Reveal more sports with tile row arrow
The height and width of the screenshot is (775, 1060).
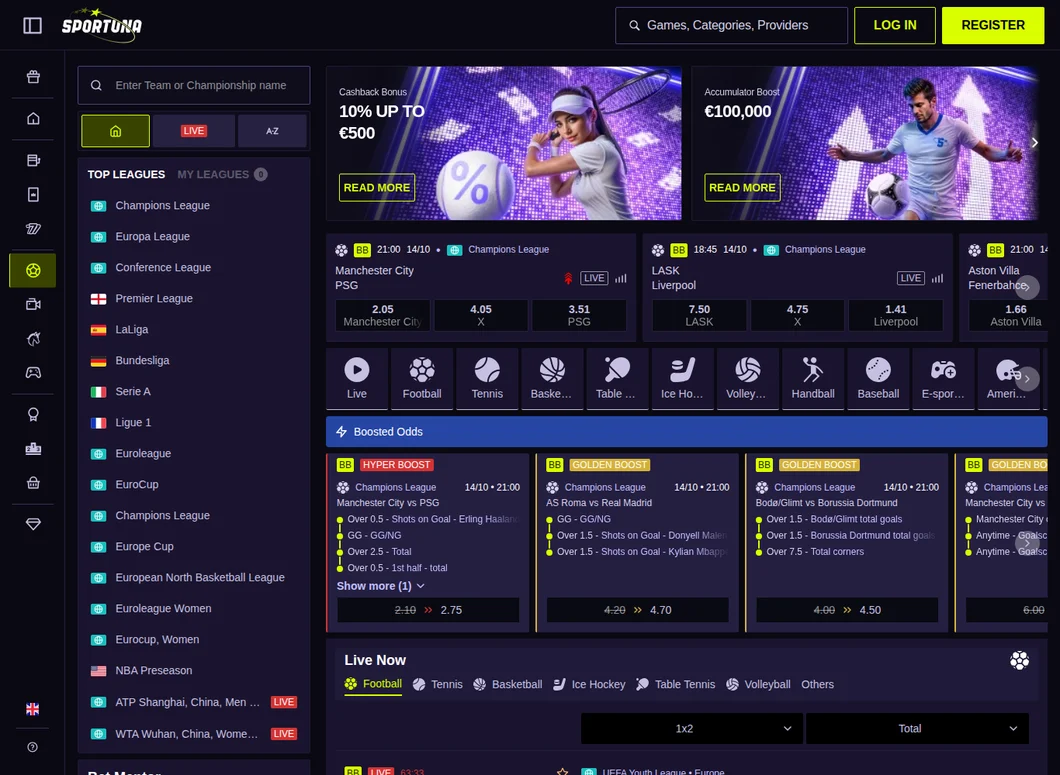point(1027,379)
